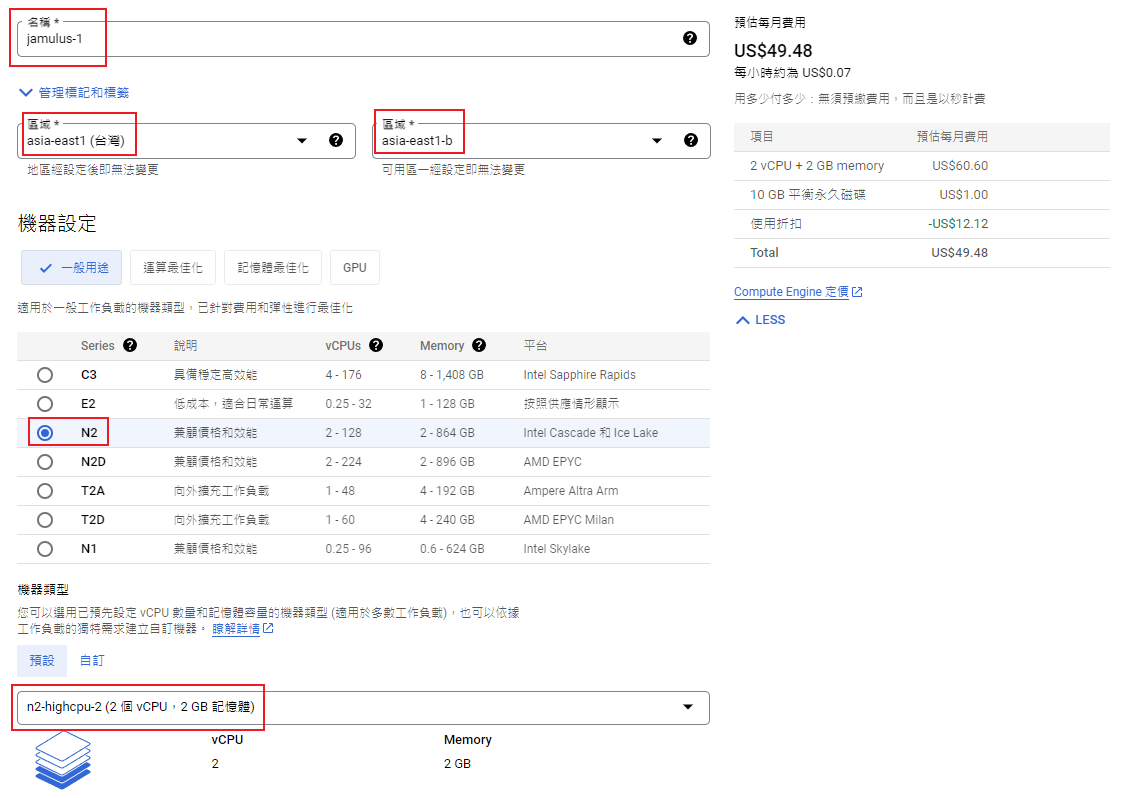This screenshot has height=798, width=1125.
Task: Select the C3 series radio button
Action: [45, 375]
